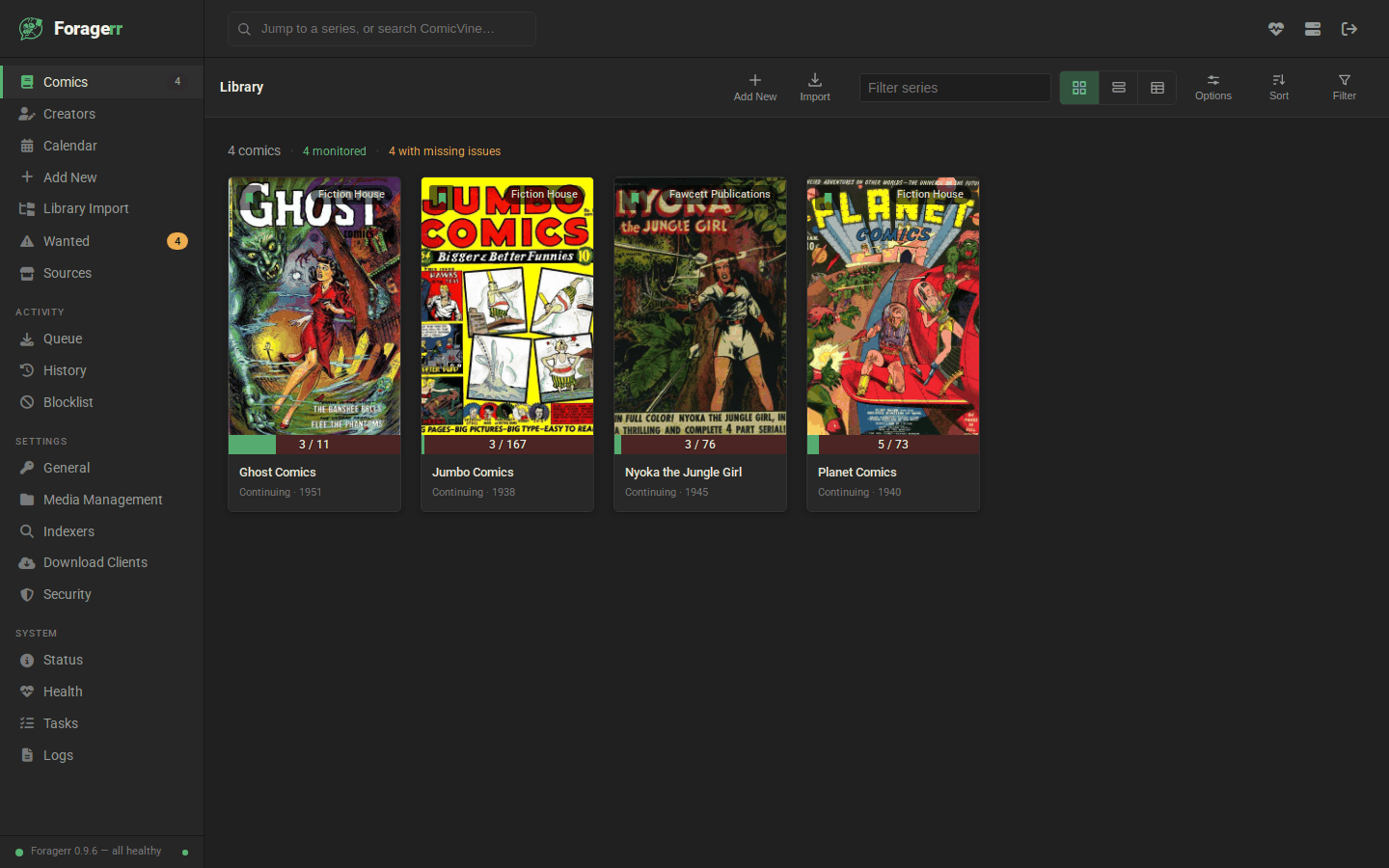
Task: Click 'Continuing · 1951' under Ghost Comics
Action: tap(281, 492)
